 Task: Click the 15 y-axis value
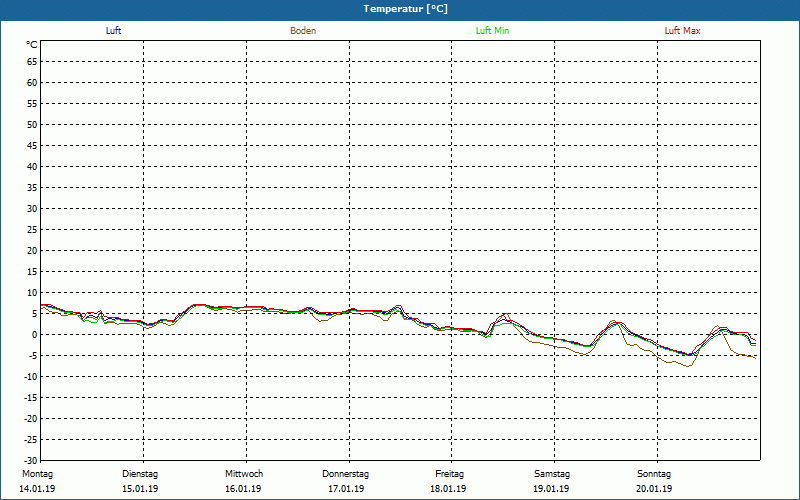click(x=32, y=271)
